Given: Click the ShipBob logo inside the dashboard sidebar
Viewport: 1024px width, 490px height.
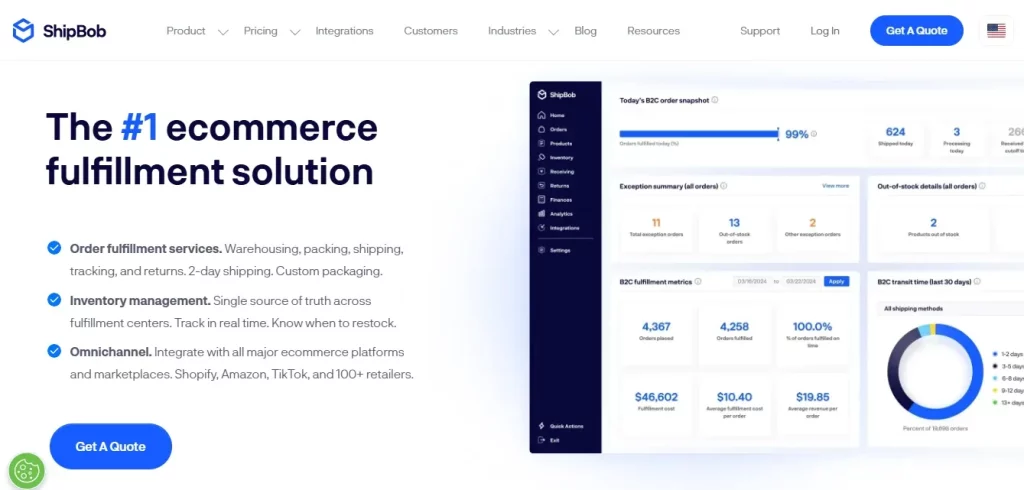Looking at the screenshot, I should (556, 95).
